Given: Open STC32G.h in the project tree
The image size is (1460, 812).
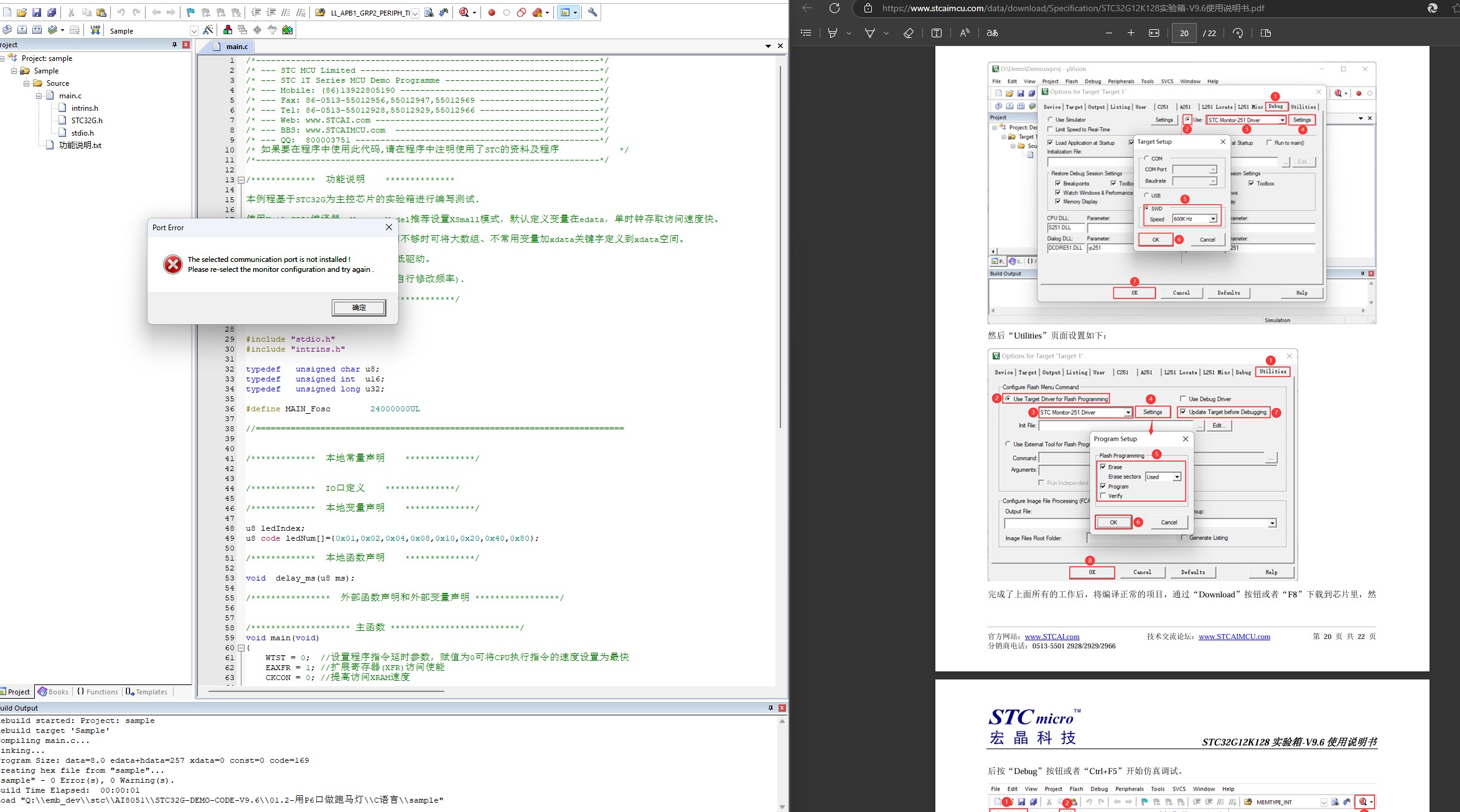Looking at the screenshot, I should tap(87, 121).
